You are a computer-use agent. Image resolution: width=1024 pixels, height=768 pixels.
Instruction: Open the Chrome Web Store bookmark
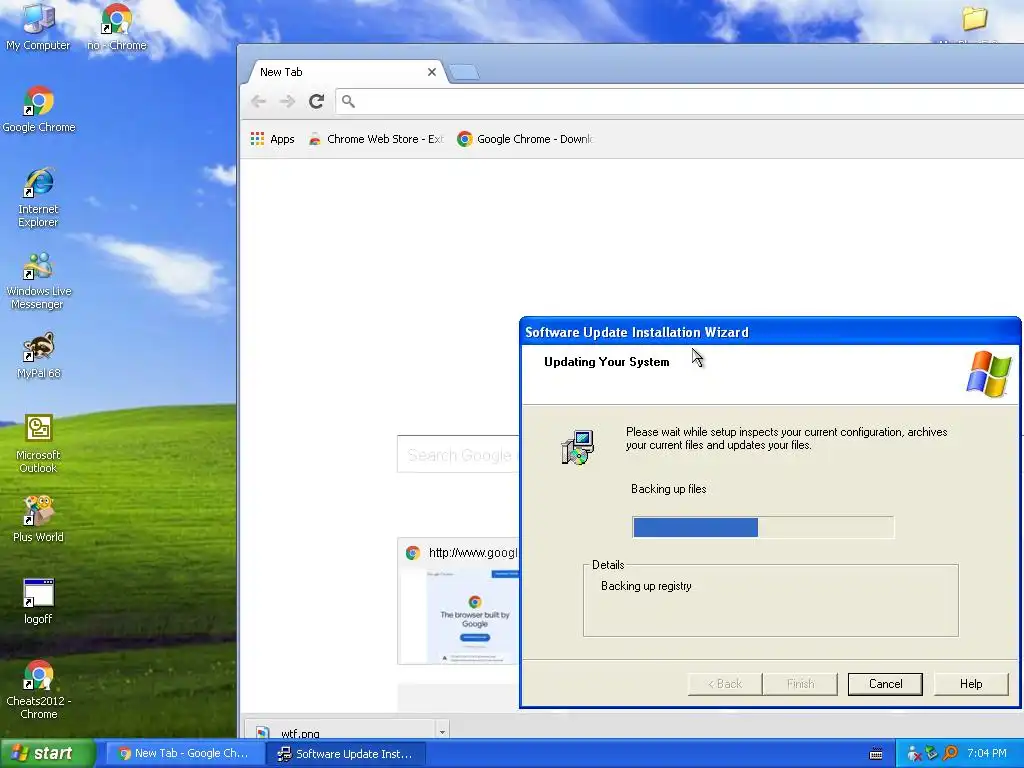pyautogui.click(x=376, y=138)
